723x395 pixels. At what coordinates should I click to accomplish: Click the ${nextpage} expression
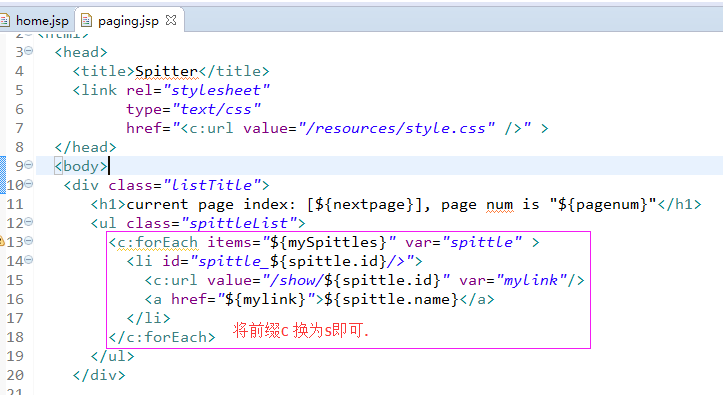[364, 204]
